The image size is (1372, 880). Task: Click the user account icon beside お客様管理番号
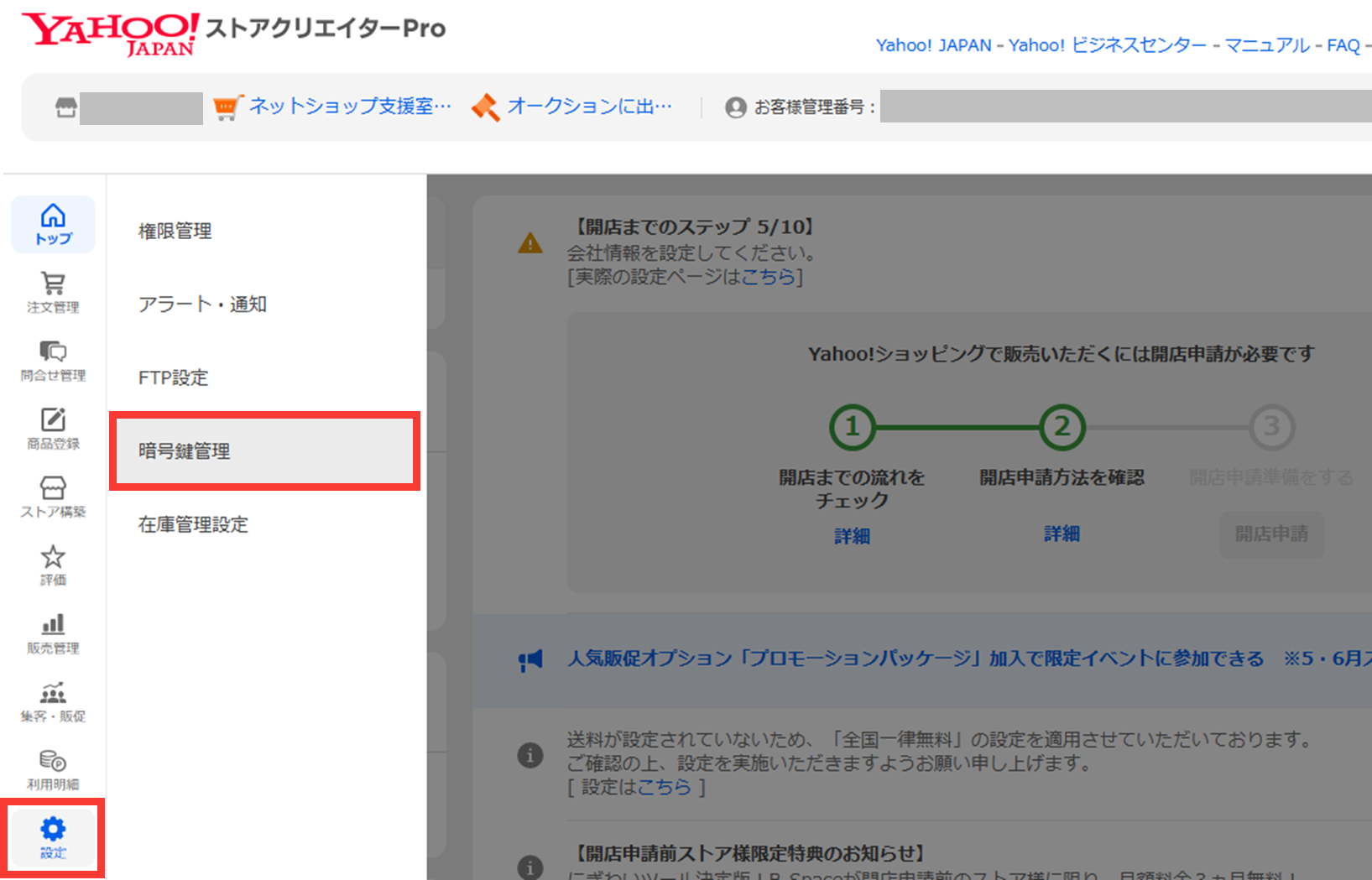735,107
